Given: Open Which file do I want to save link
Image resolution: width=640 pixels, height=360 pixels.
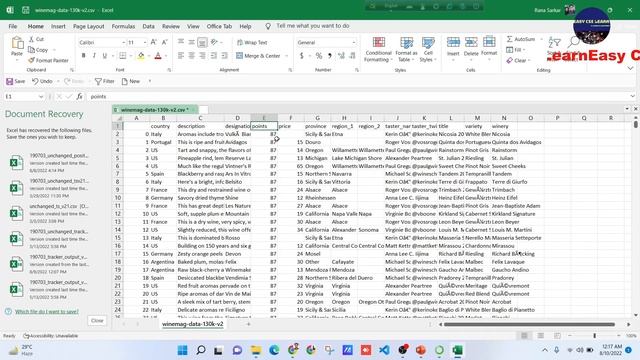Looking at the screenshot, I should [47, 311].
